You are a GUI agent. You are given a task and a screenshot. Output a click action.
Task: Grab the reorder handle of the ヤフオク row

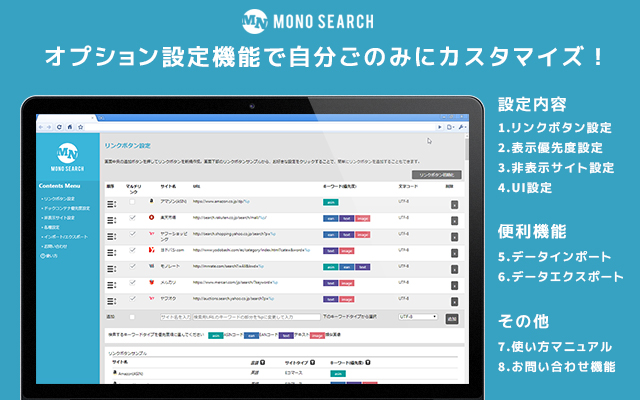111,302
